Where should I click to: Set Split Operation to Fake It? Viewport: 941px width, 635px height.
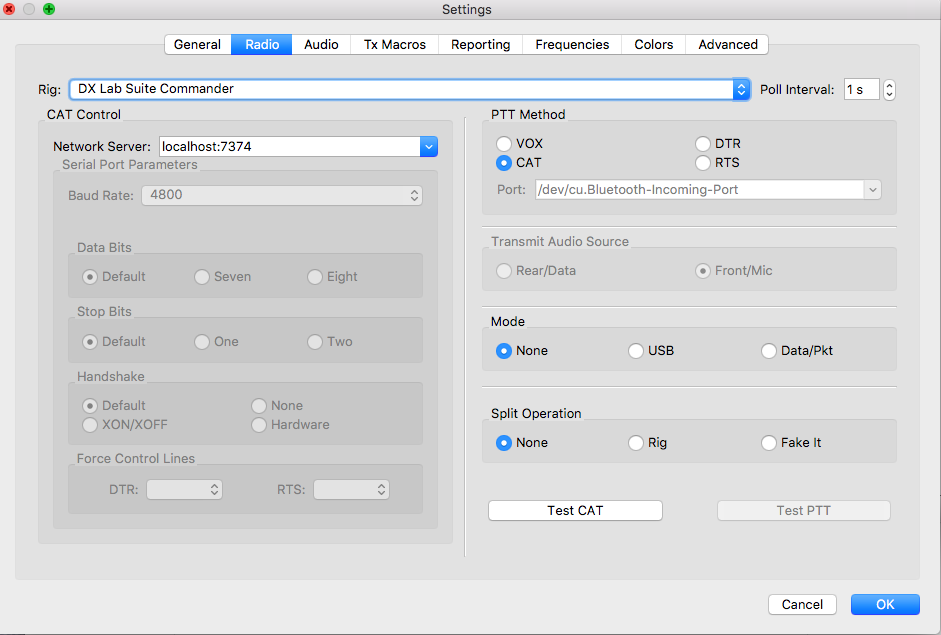(791, 443)
